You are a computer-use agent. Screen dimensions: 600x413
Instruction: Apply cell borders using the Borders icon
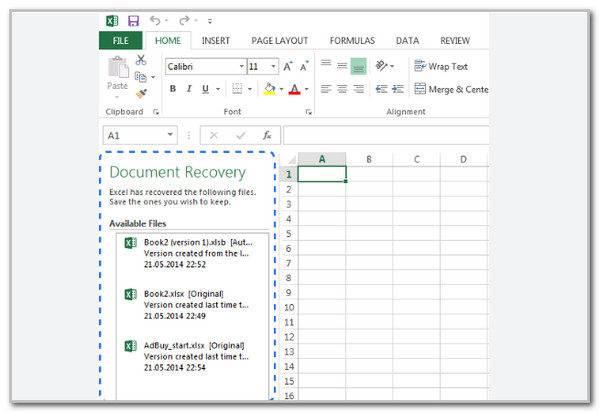pyautogui.click(x=237, y=89)
